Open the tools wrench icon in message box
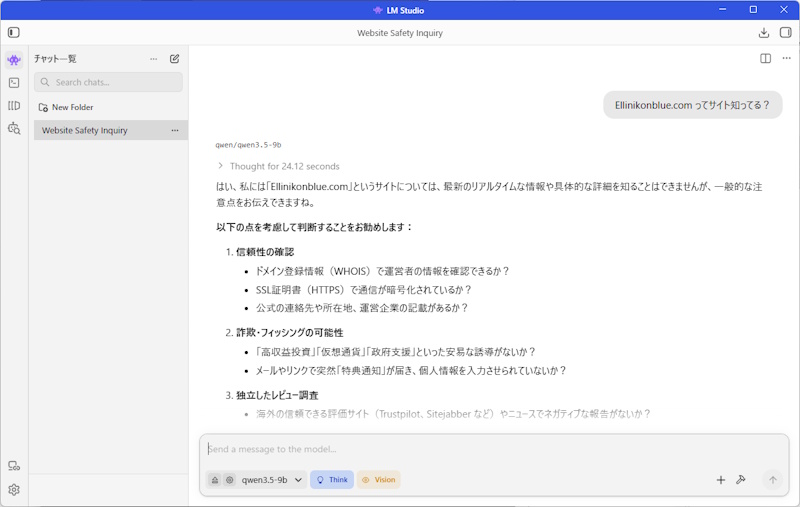 click(x=741, y=480)
